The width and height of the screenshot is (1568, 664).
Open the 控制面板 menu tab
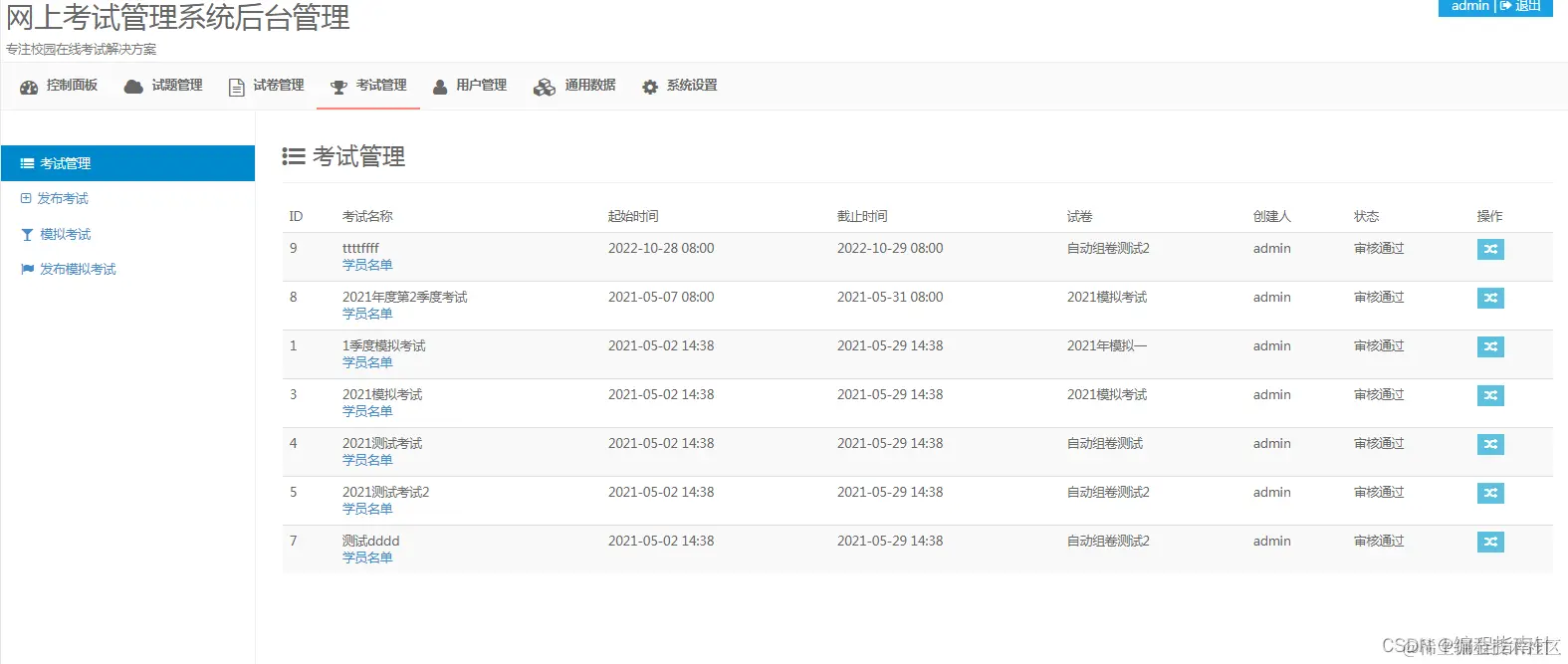click(x=59, y=86)
